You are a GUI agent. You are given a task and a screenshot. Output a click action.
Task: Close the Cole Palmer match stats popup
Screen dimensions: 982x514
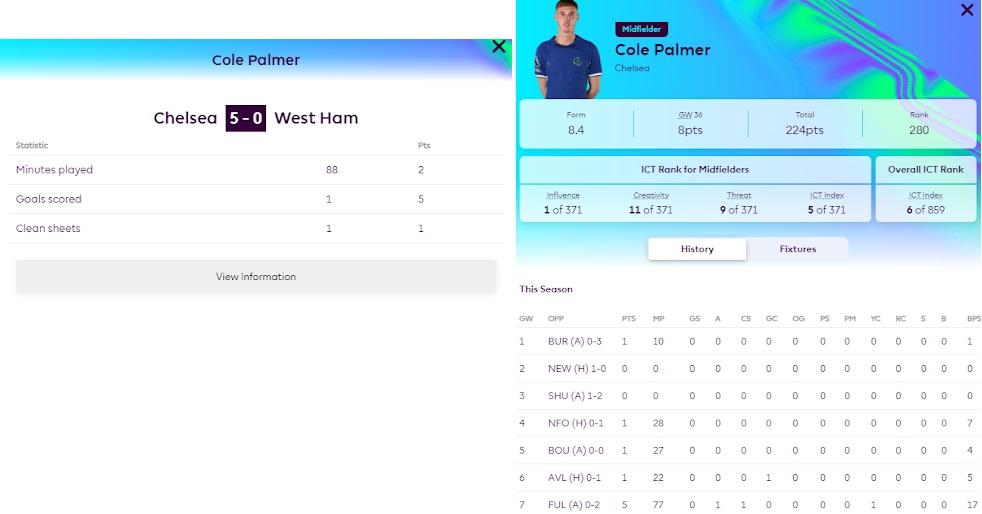point(499,46)
